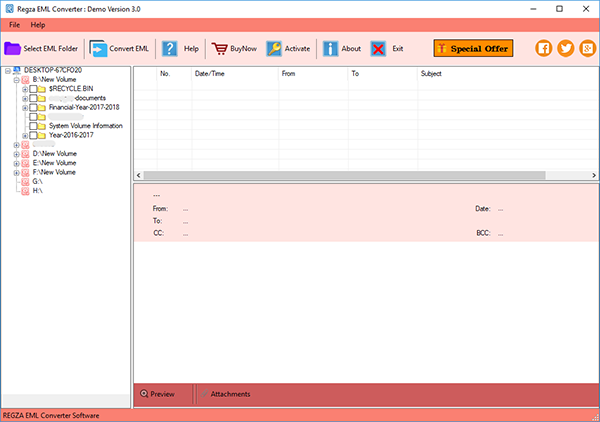Open the File menu
The width and height of the screenshot is (600, 422).
coord(15,23)
